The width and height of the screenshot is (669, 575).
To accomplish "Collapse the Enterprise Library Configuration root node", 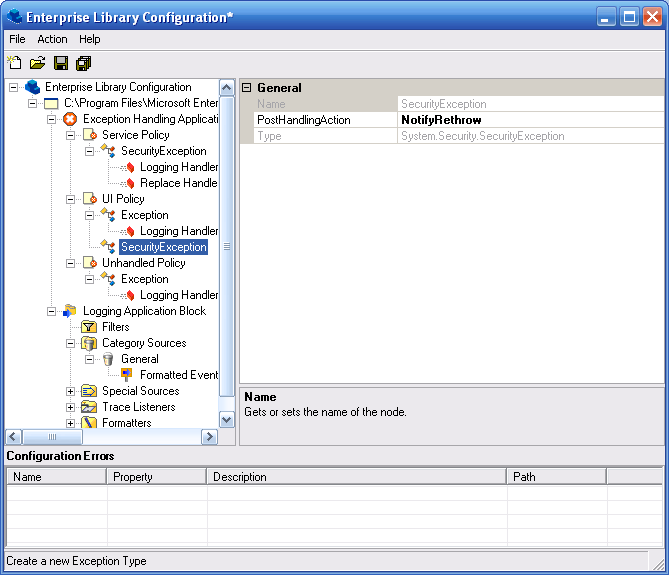I will [x=14, y=87].
